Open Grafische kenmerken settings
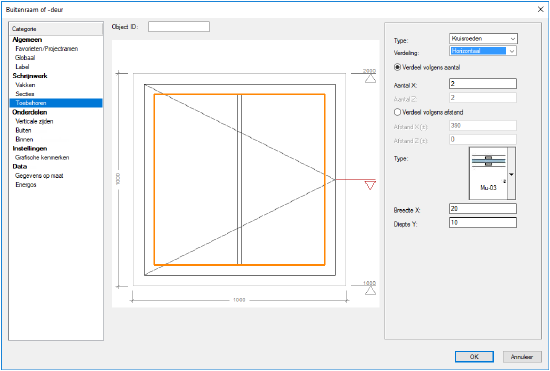The image size is (550, 371). click(42, 157)
